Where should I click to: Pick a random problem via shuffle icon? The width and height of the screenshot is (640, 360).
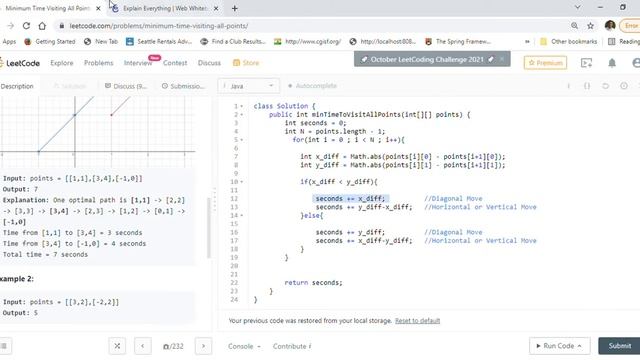pos(117,346)
